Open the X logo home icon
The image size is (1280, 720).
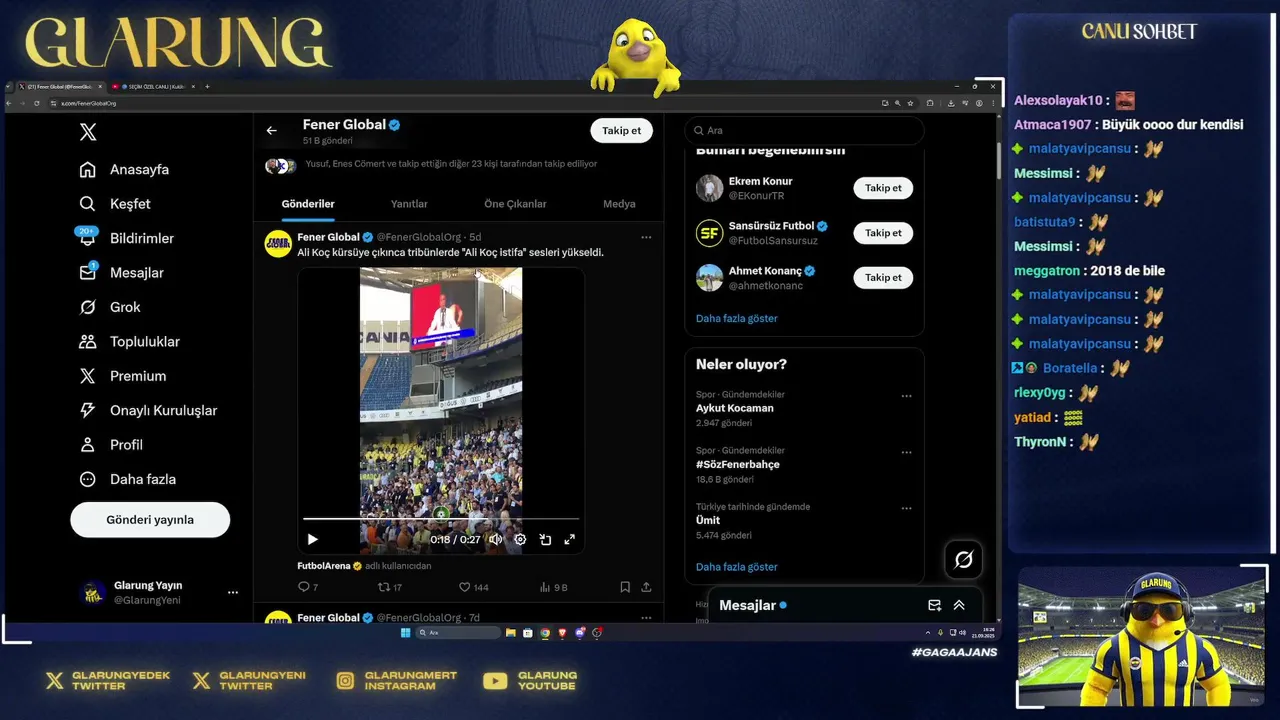point(88,132)
